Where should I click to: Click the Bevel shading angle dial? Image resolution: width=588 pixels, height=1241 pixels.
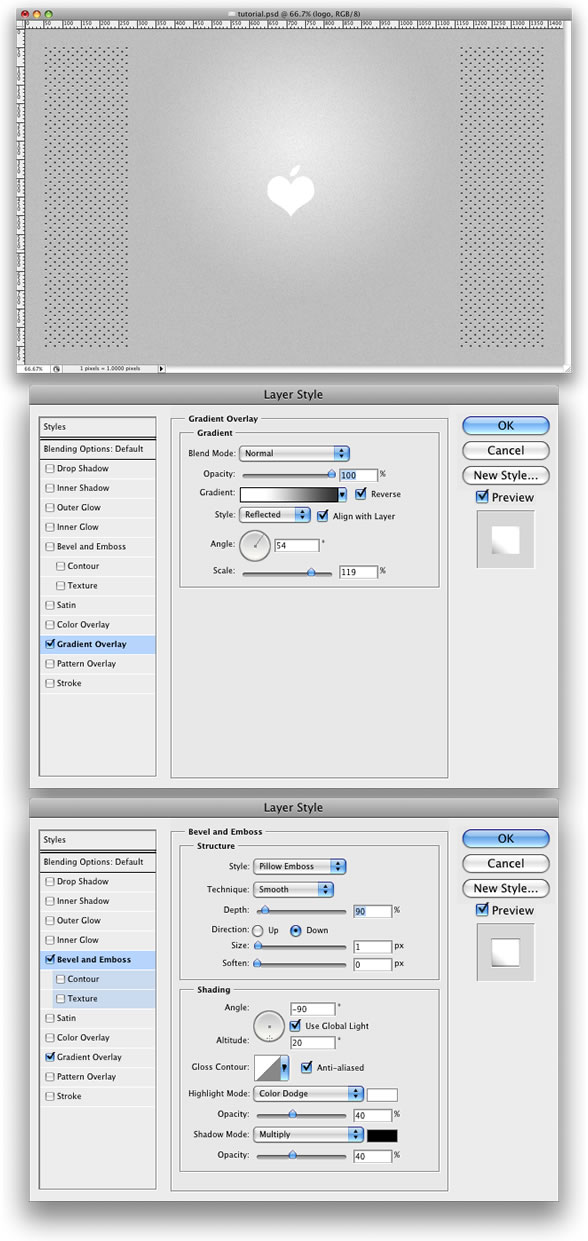269,1026
